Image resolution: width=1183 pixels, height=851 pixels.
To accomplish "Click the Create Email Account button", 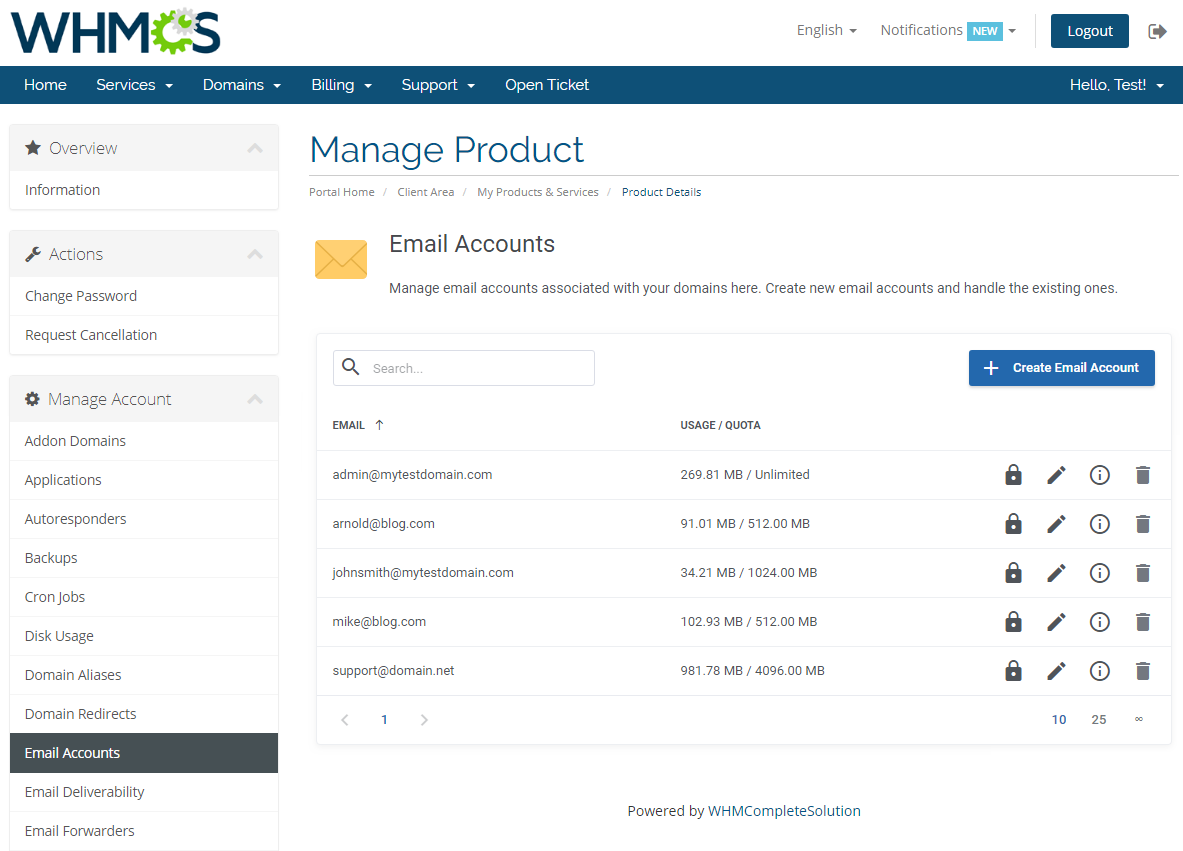I will click(1061, 367).
